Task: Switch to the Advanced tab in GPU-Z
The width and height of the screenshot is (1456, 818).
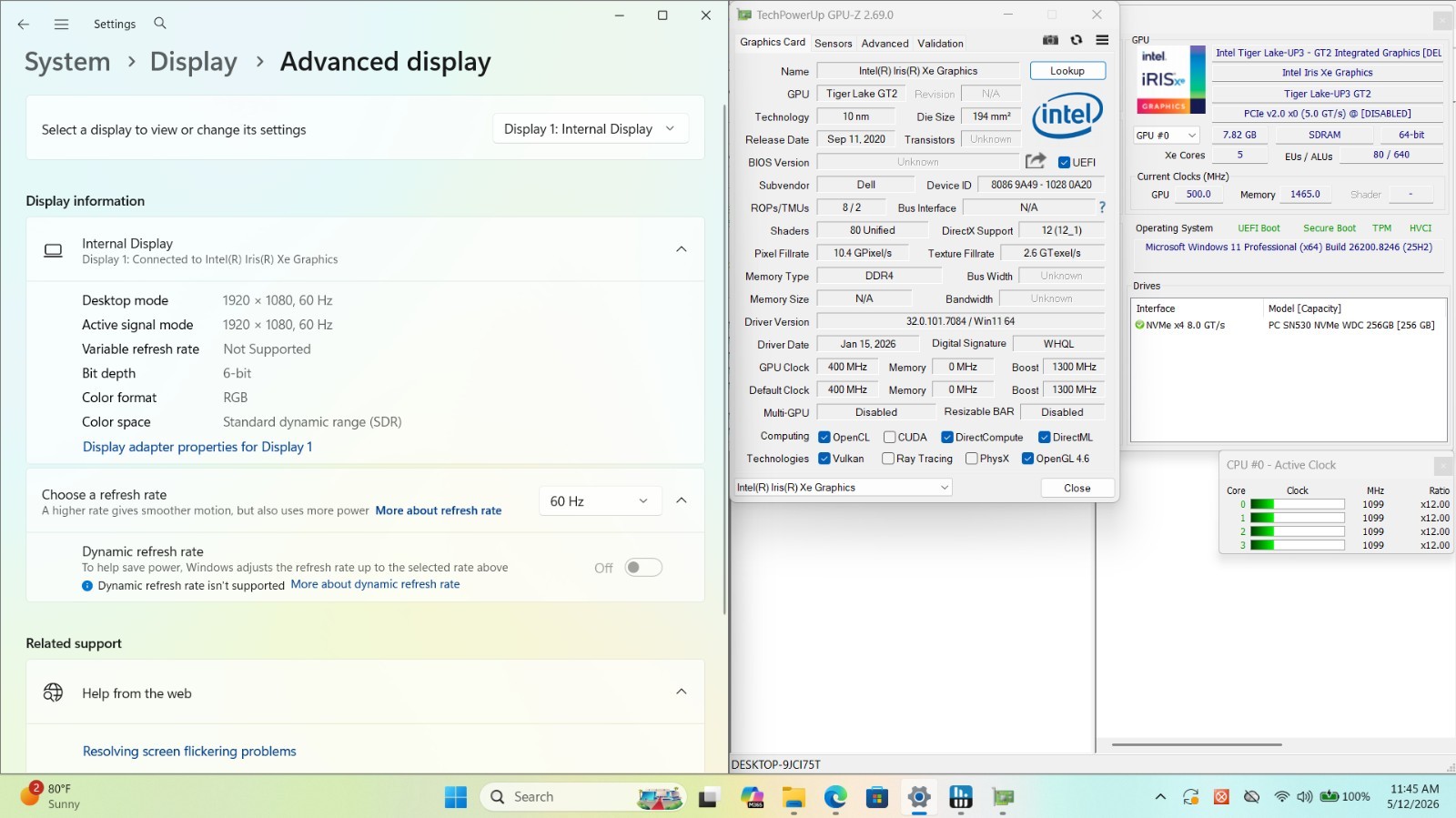Action: click(x=885, y=43)
